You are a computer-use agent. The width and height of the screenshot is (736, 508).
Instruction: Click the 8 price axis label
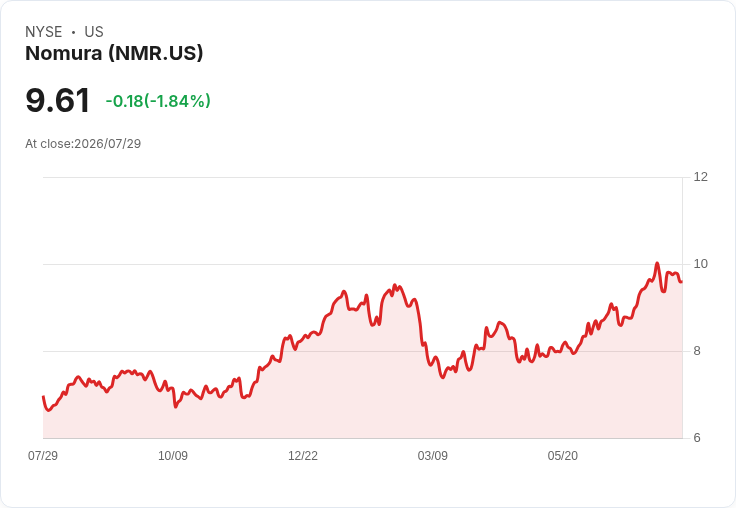tap(697, 351)
